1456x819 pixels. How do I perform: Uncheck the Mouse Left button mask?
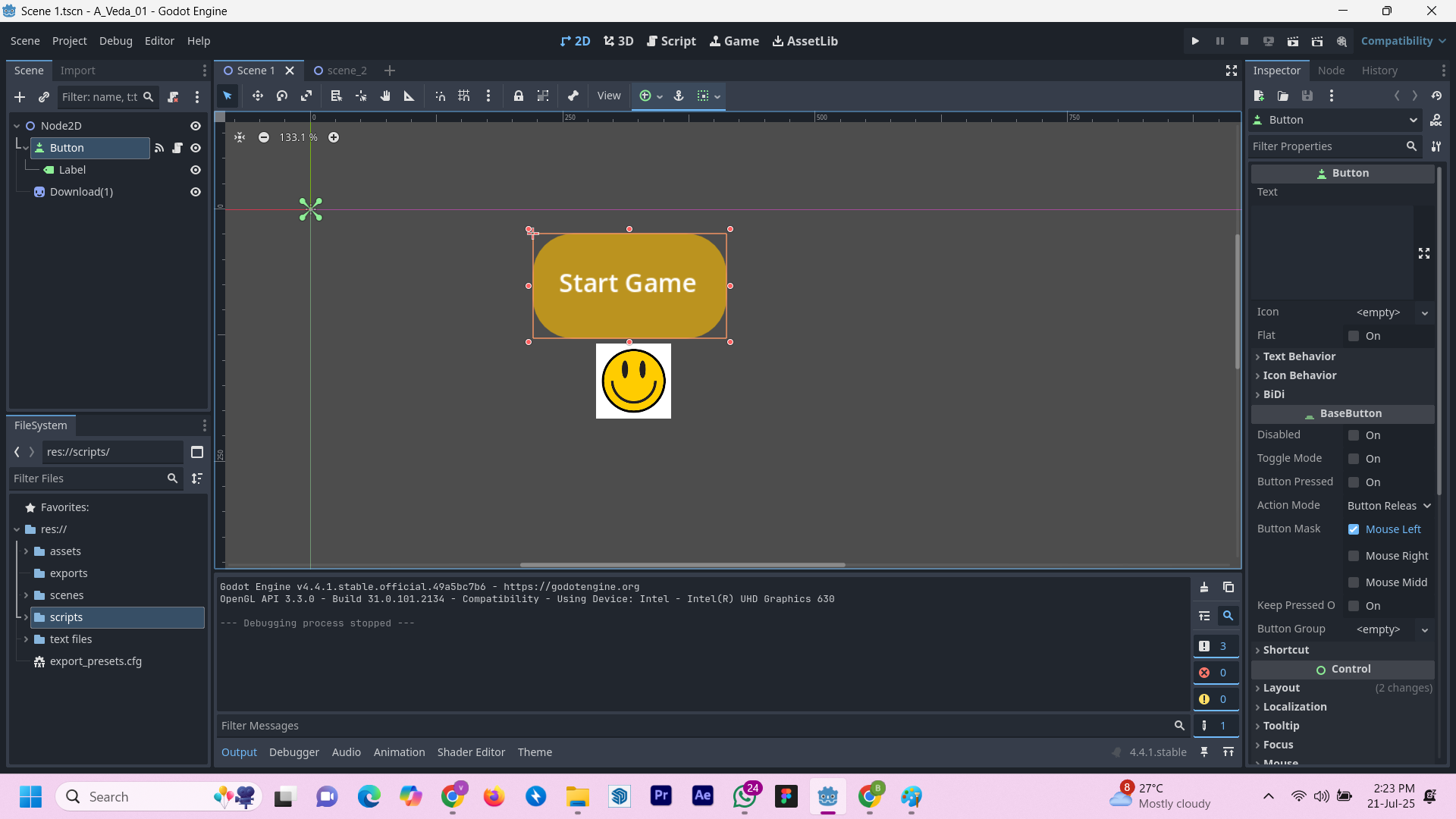[x=1354, y=529]
